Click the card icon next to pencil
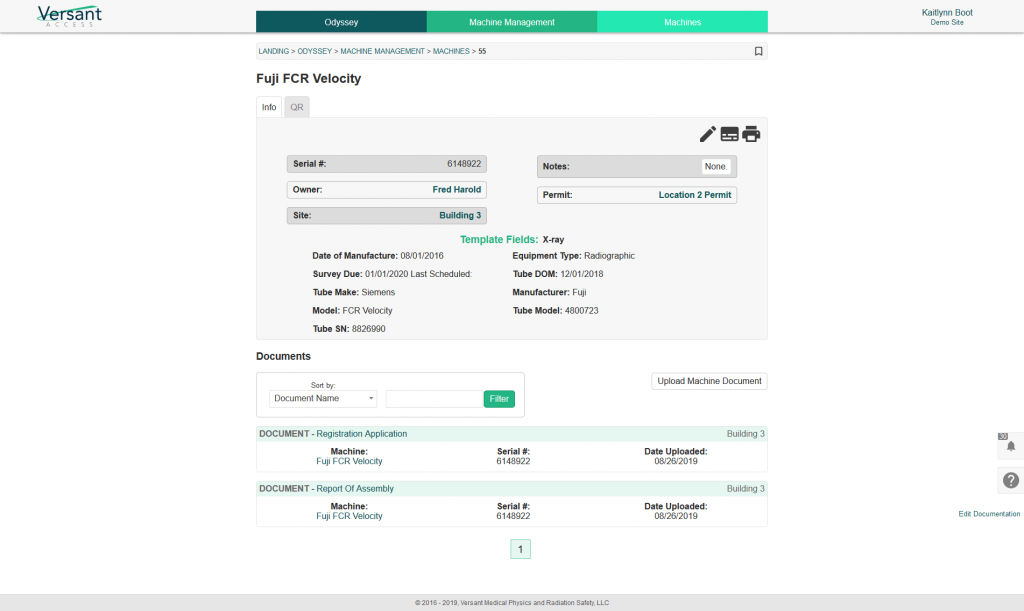 click(729, 134)
